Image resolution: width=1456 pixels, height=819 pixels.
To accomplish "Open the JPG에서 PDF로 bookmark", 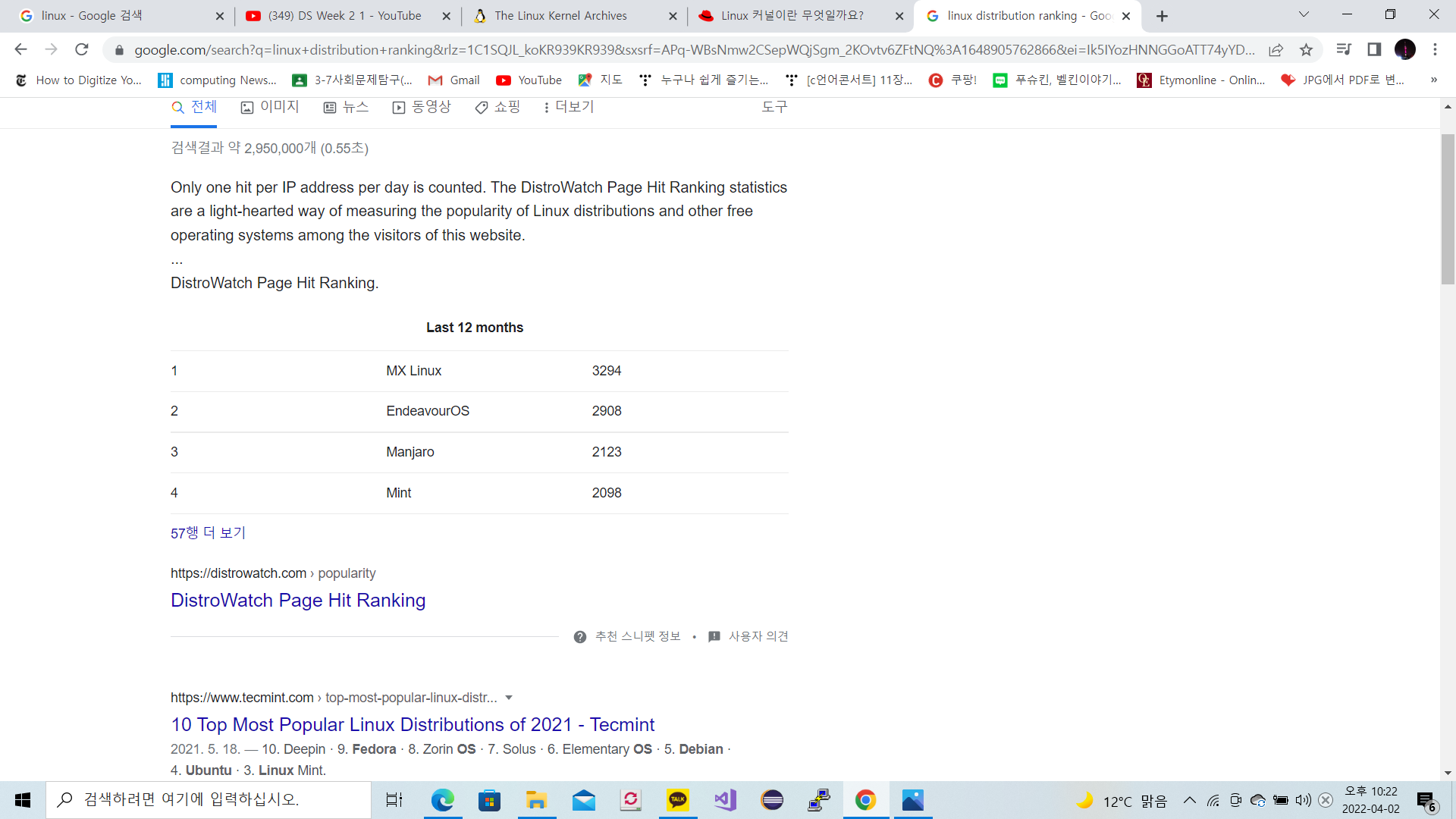I will tap(1342, 80).
